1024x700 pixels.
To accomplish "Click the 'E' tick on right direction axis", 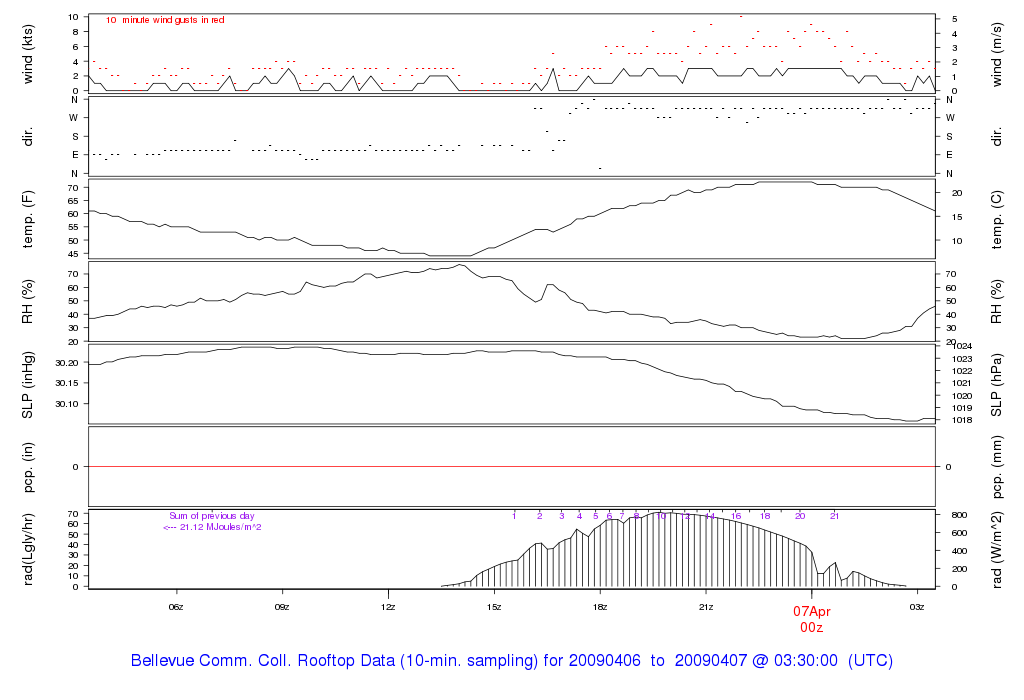I will click(949, 155).
